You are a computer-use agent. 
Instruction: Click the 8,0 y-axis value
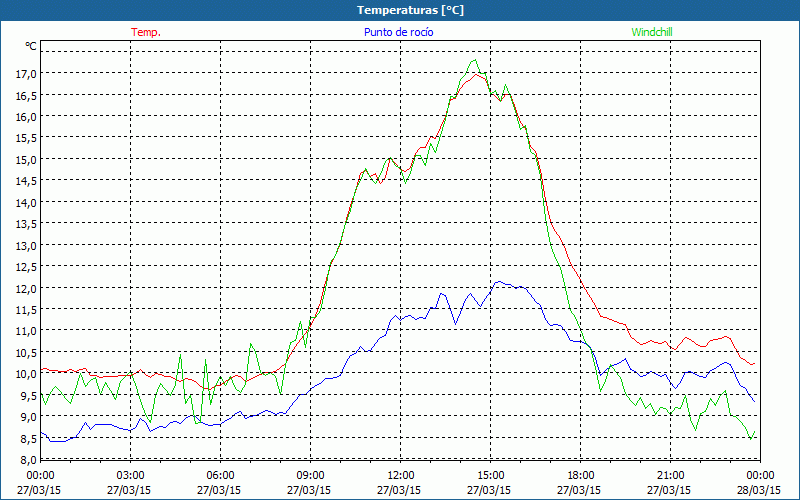[x=29, y=459]
